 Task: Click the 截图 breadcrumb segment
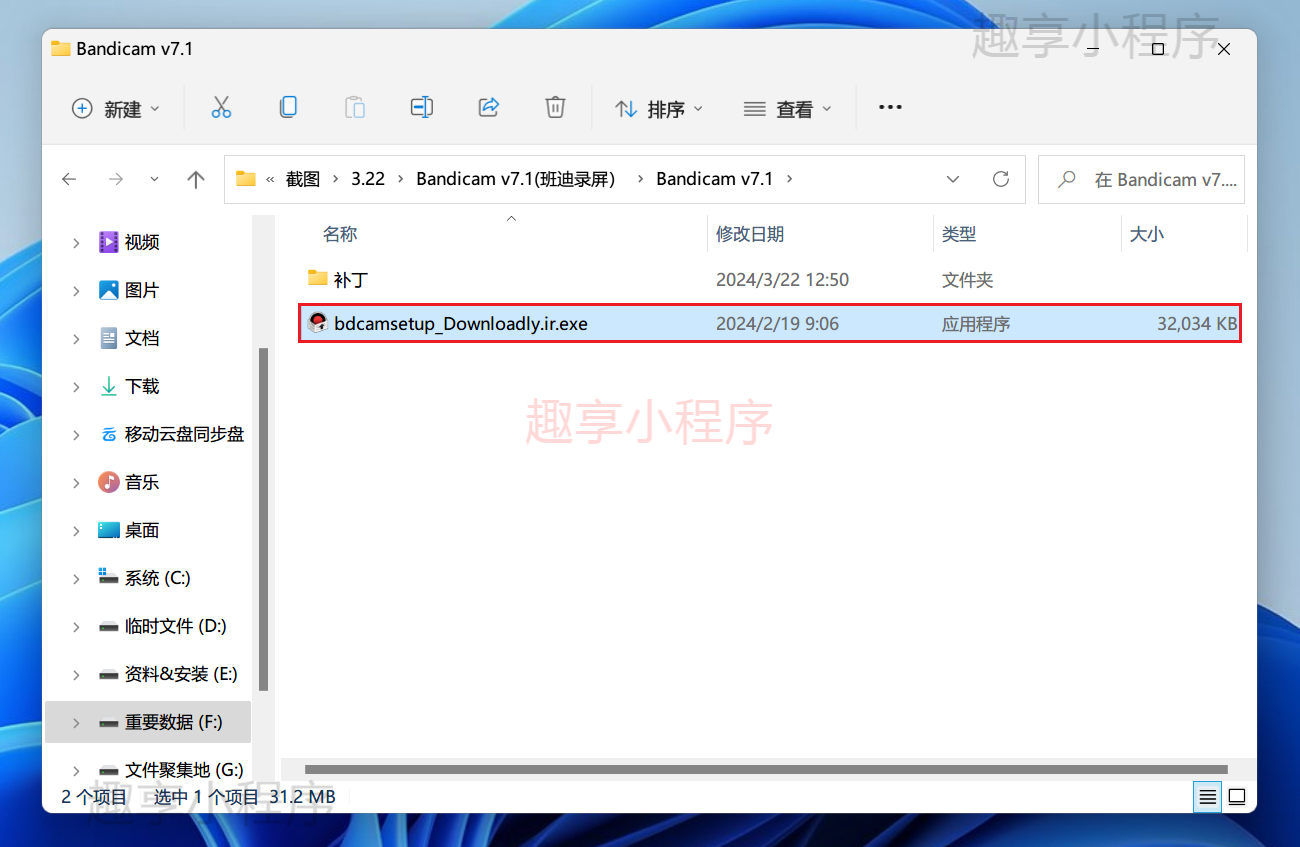tap(303, 179)
